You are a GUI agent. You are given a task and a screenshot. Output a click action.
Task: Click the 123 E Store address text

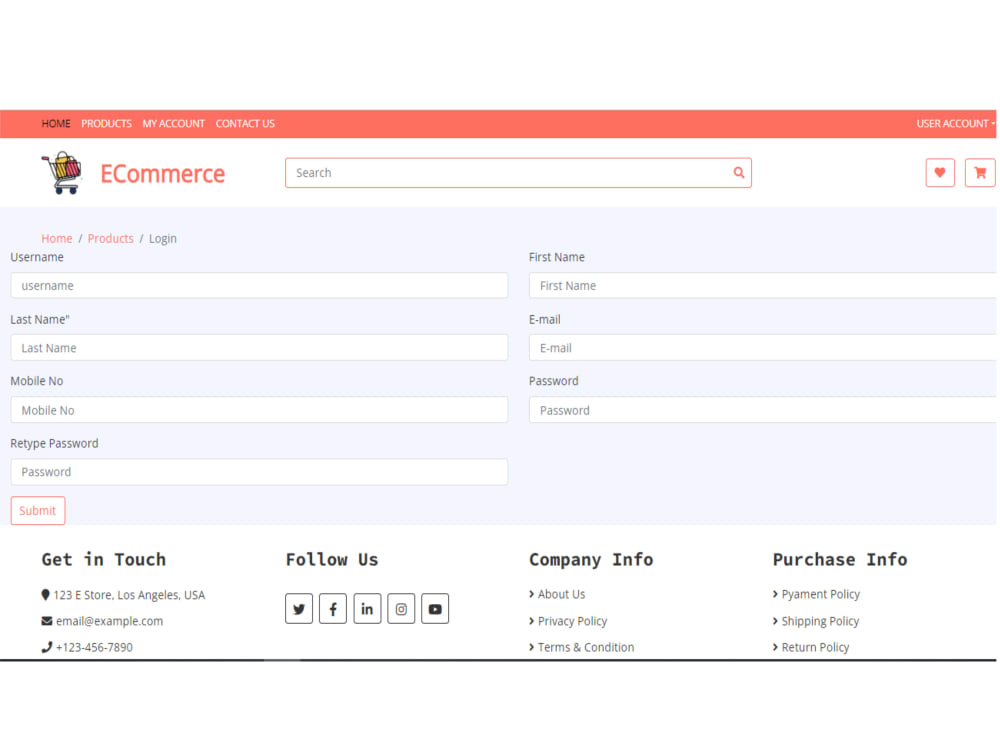129,595
